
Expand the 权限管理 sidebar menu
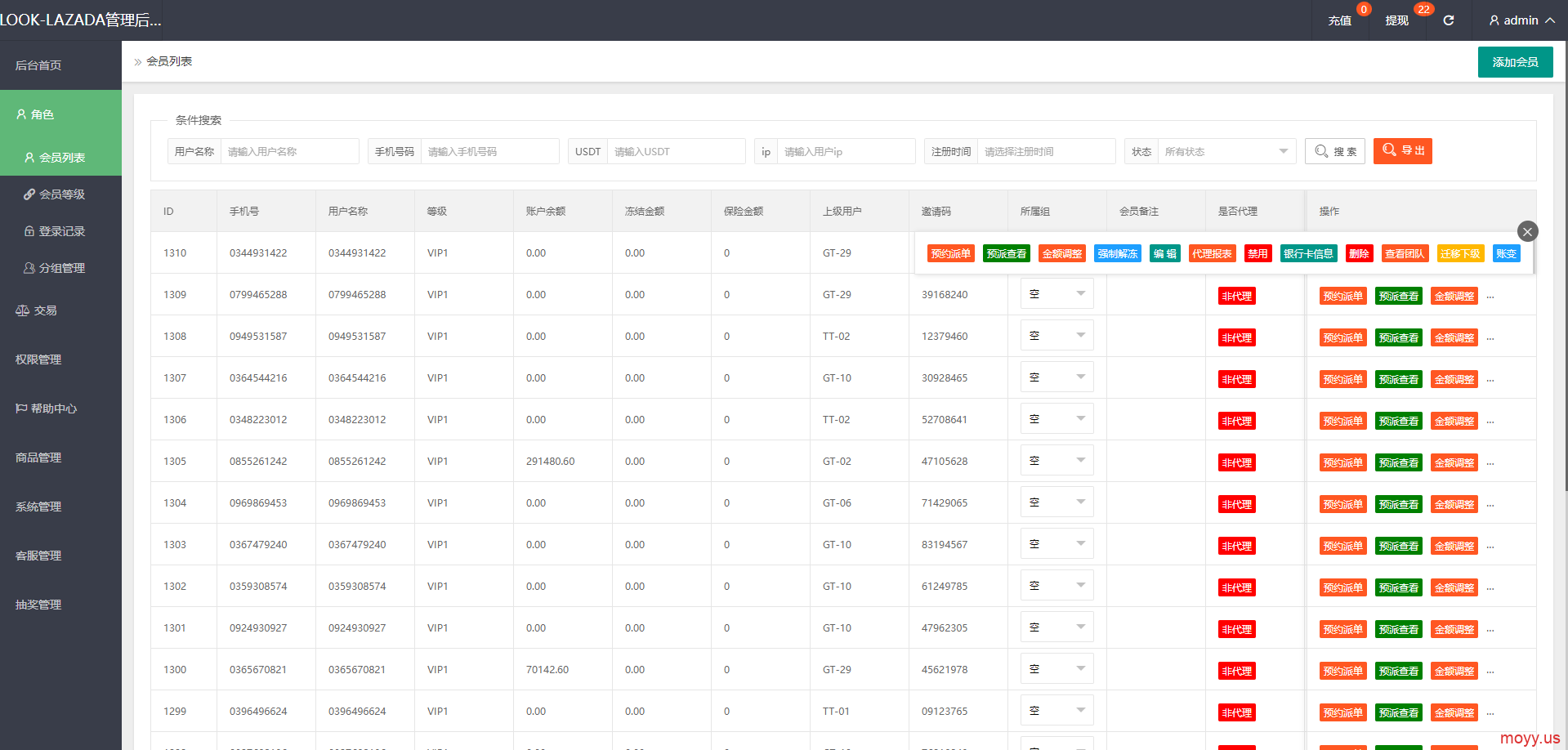pyautogui.click(x=60, y=359)
